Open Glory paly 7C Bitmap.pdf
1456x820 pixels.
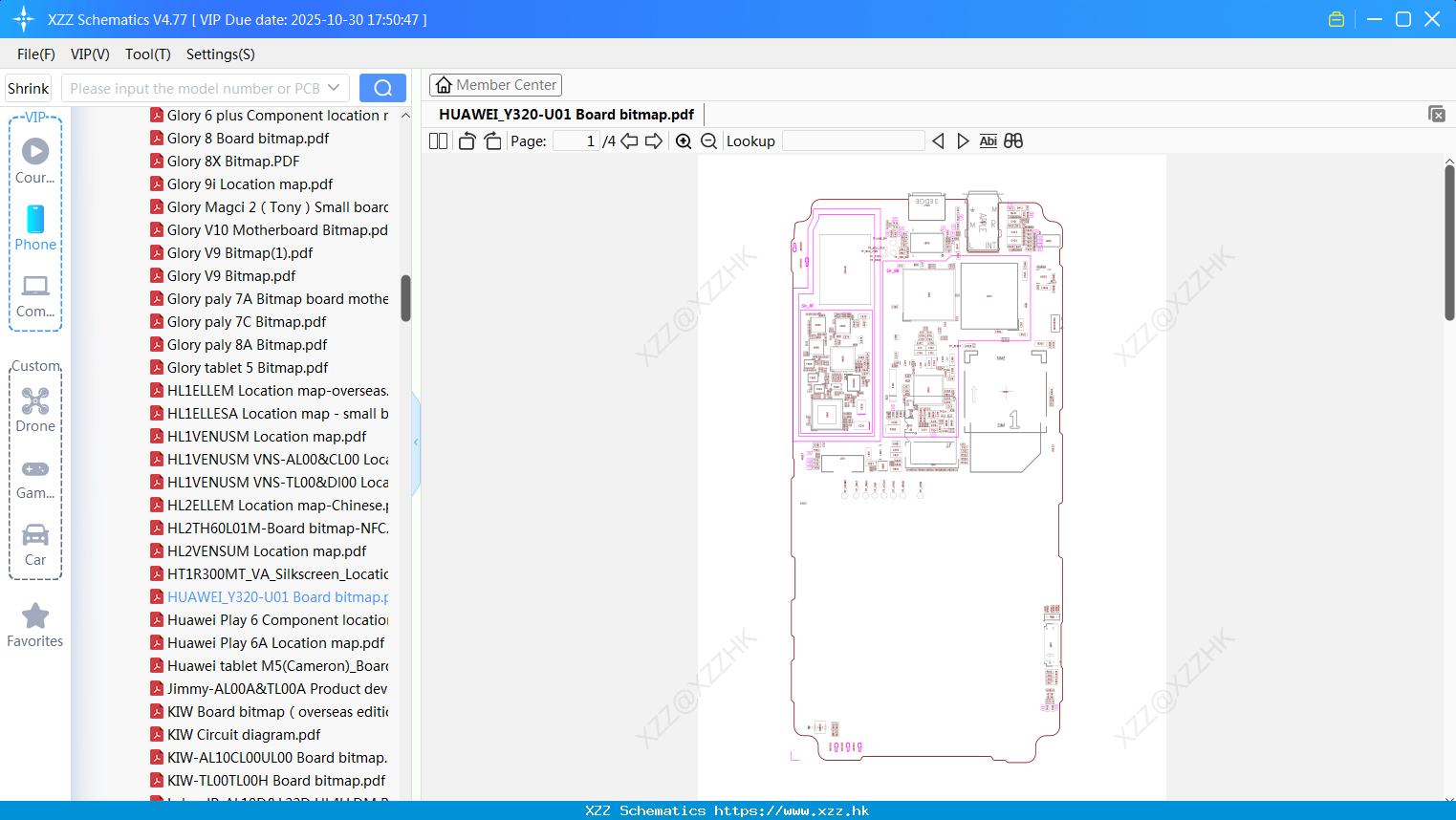(x=247, y=322)
